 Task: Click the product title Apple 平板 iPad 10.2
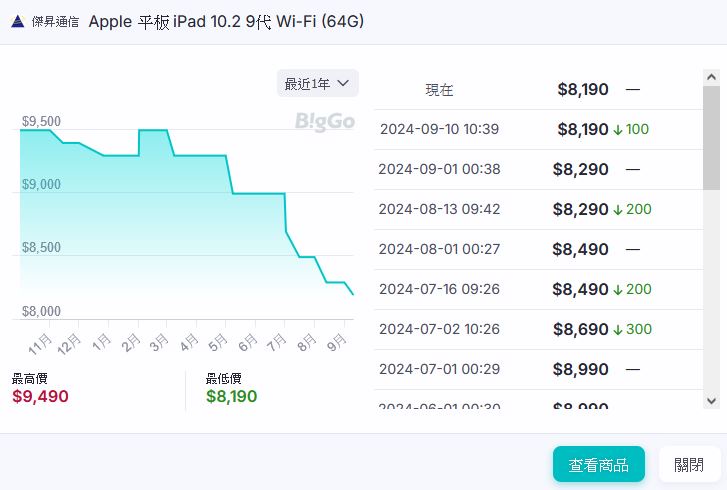pyautogui.click(x=226, y=22)
